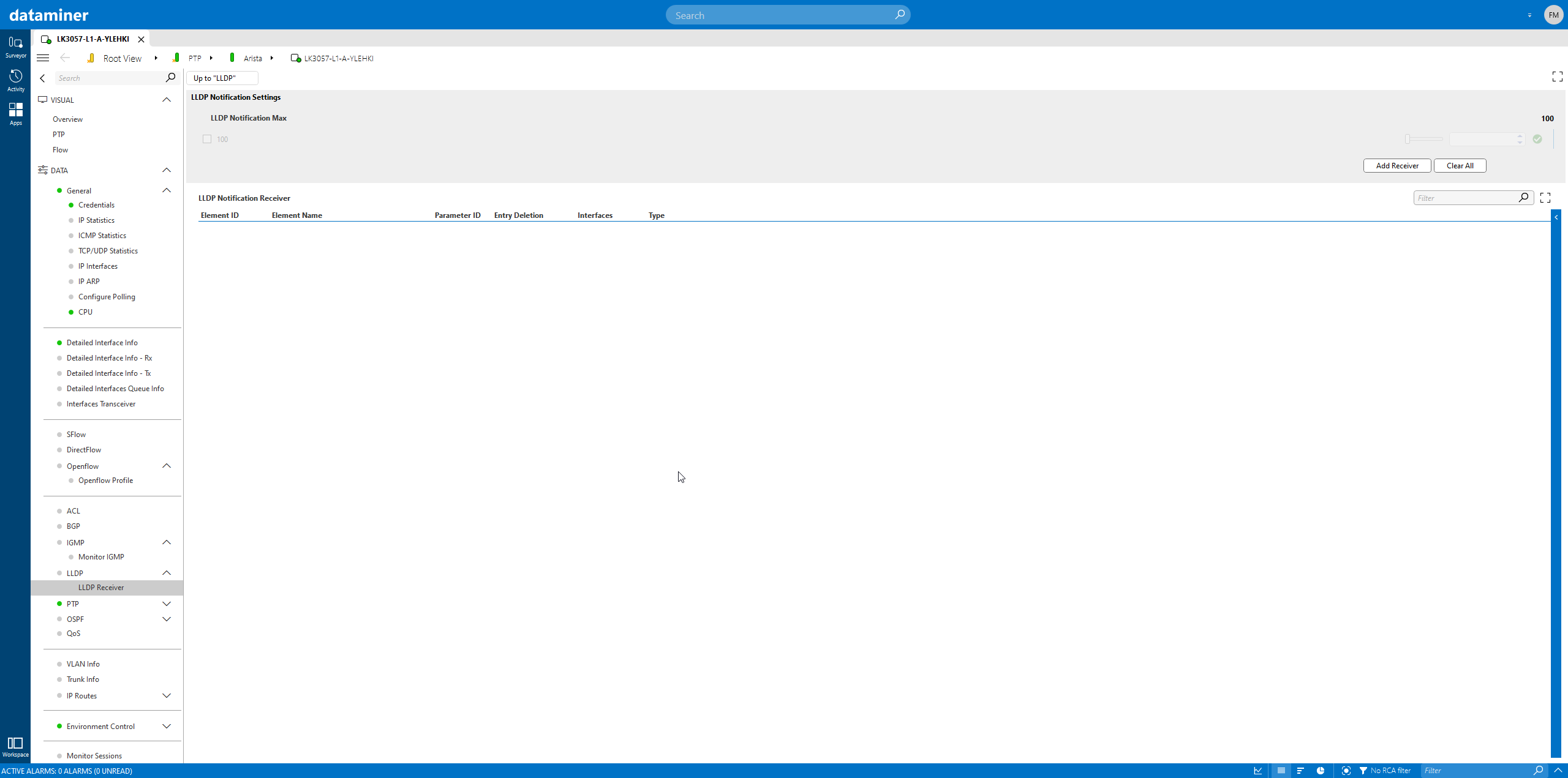Collapse the VISUAL section
Screen dimensions: 1568x778
tap(167, 100)
